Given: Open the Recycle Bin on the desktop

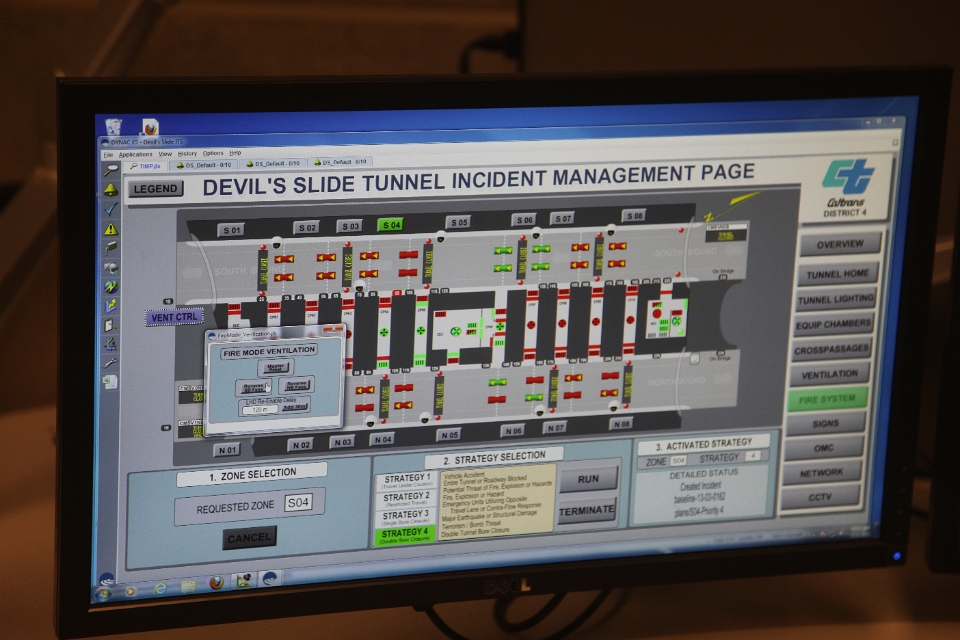Looking at the screenshot, I should click(113, 126).
